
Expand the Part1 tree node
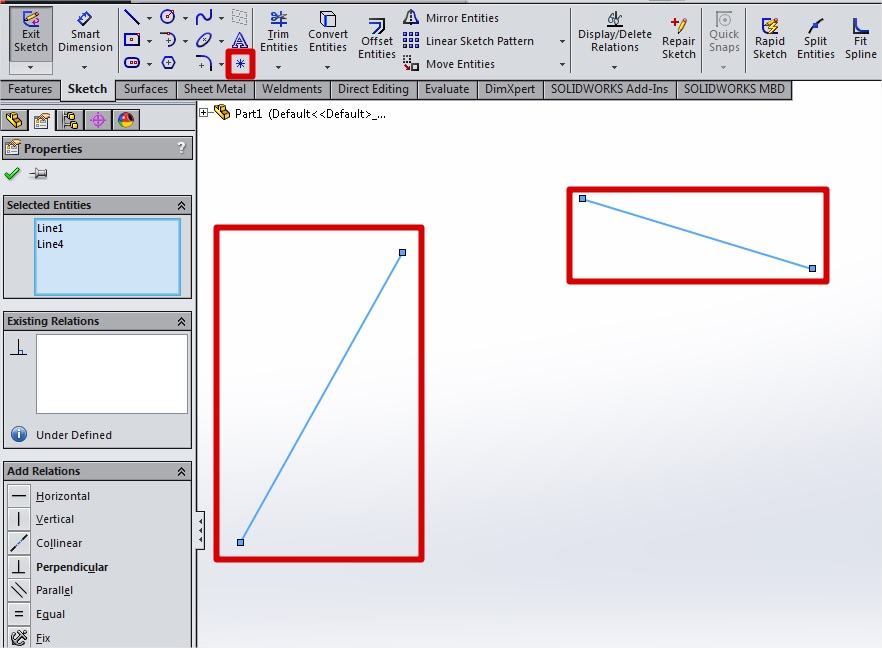pyautogui.click(x=204, y=113)
